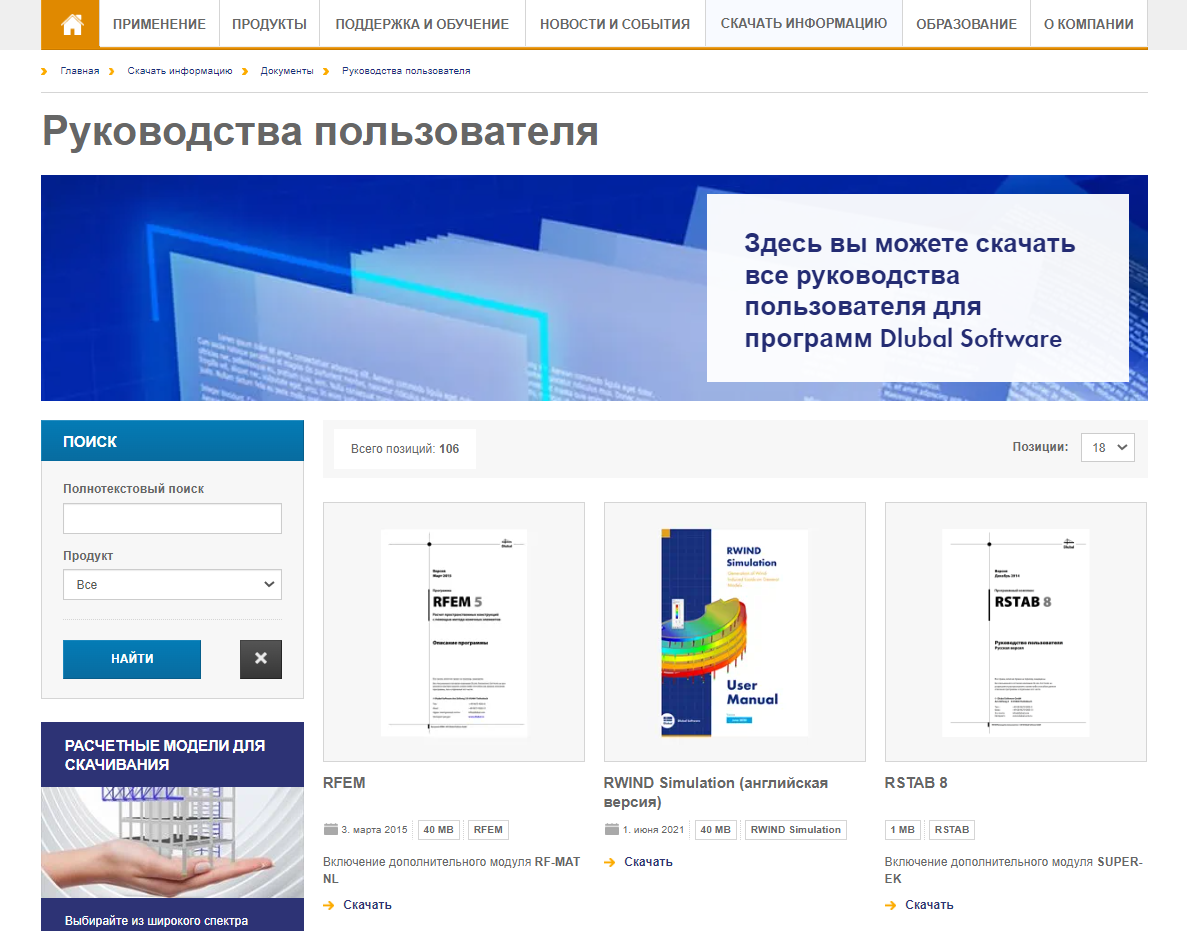Open the ПРОДУКТЫ menu
The image size is (1187, 931).
tap(268, 24)
